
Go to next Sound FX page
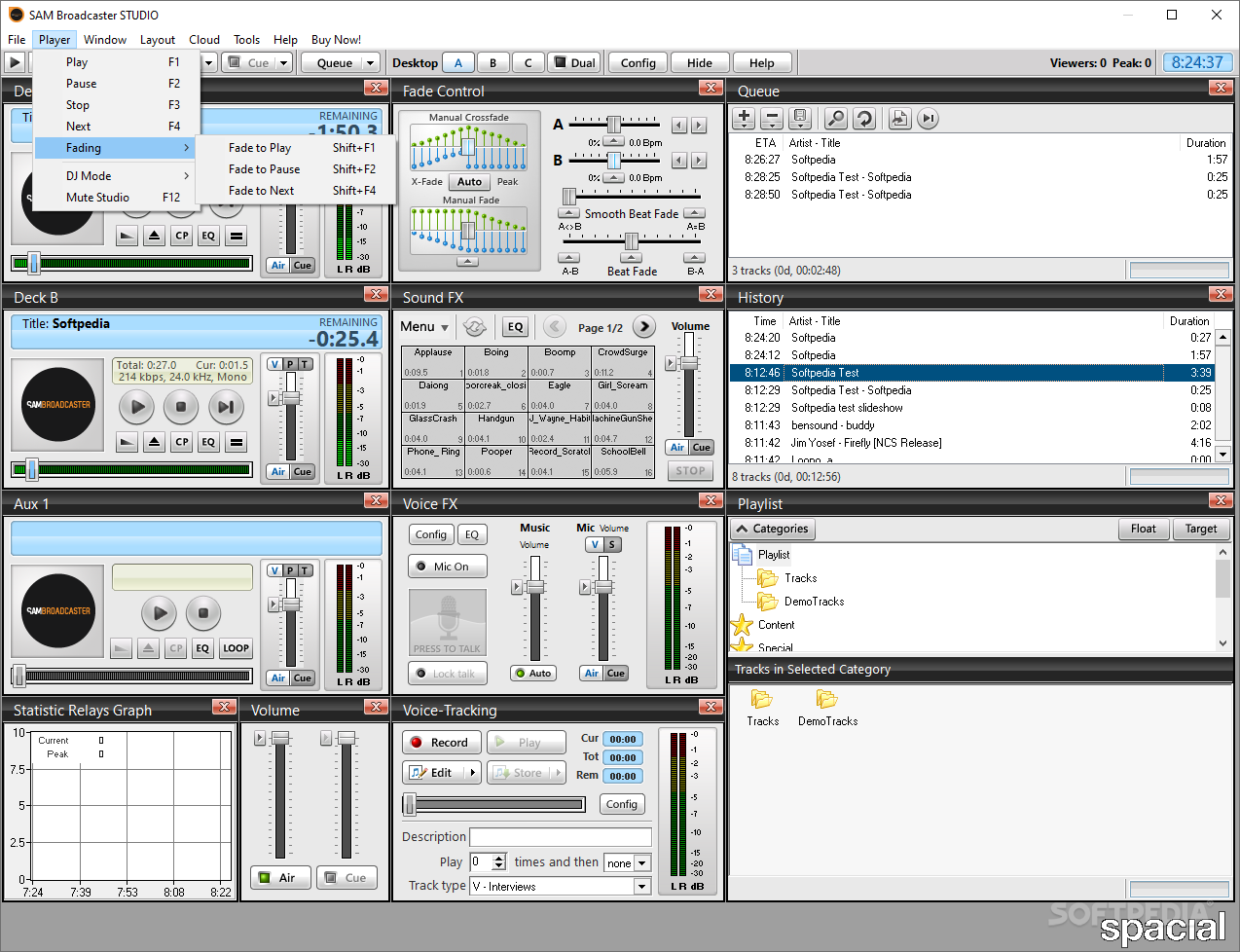pos(644,327)
